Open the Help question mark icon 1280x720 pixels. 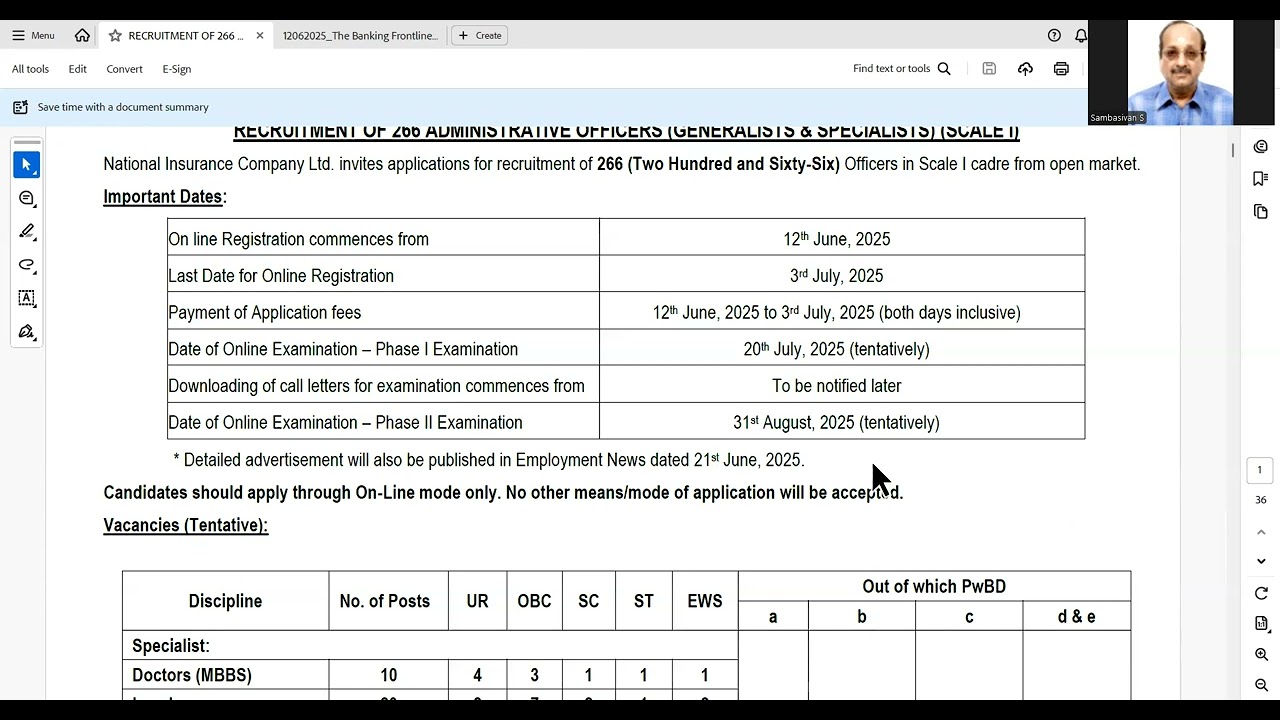tap(1054, 35)
